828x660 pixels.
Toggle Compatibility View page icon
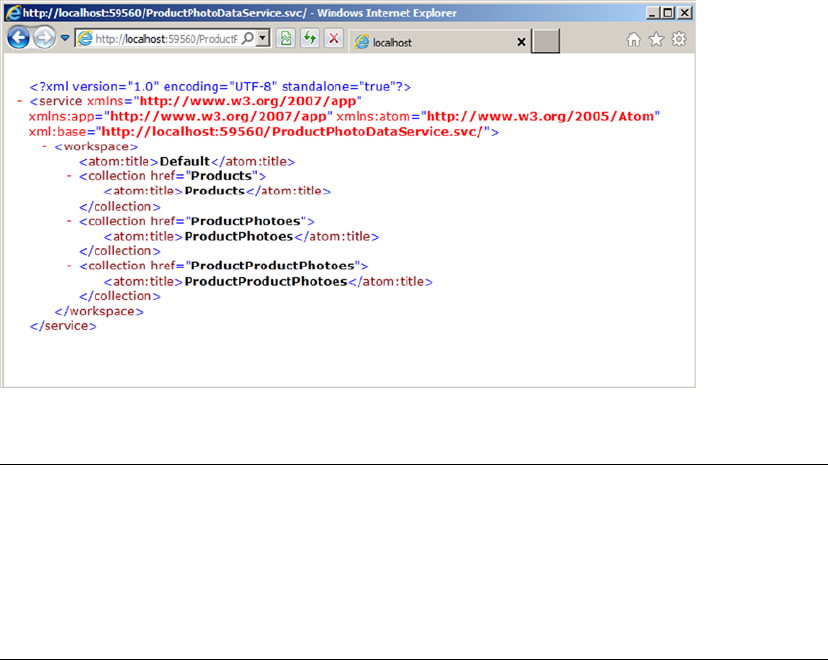(x=286, y=38)
